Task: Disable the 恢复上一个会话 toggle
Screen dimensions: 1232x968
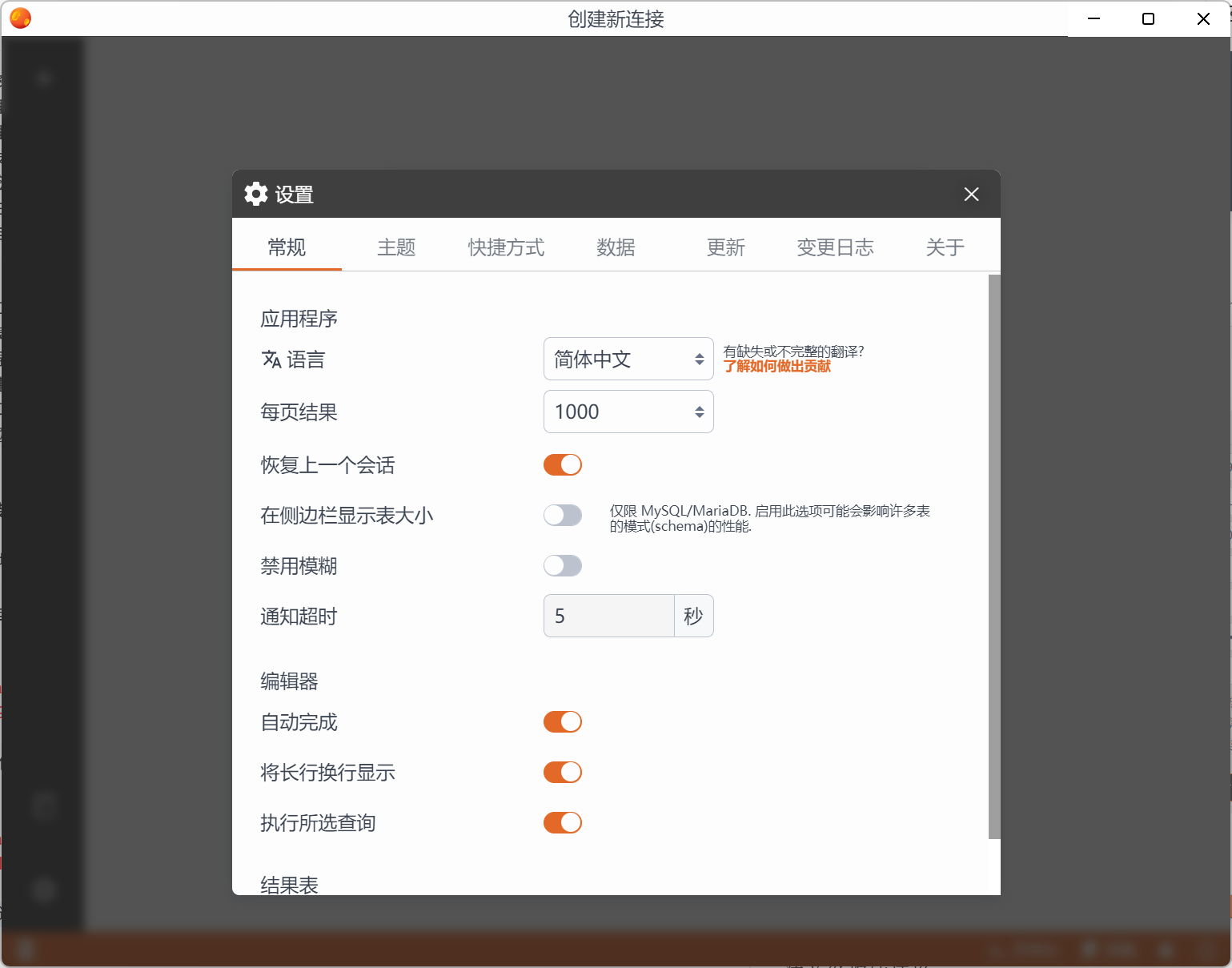Action: [563, 464]
